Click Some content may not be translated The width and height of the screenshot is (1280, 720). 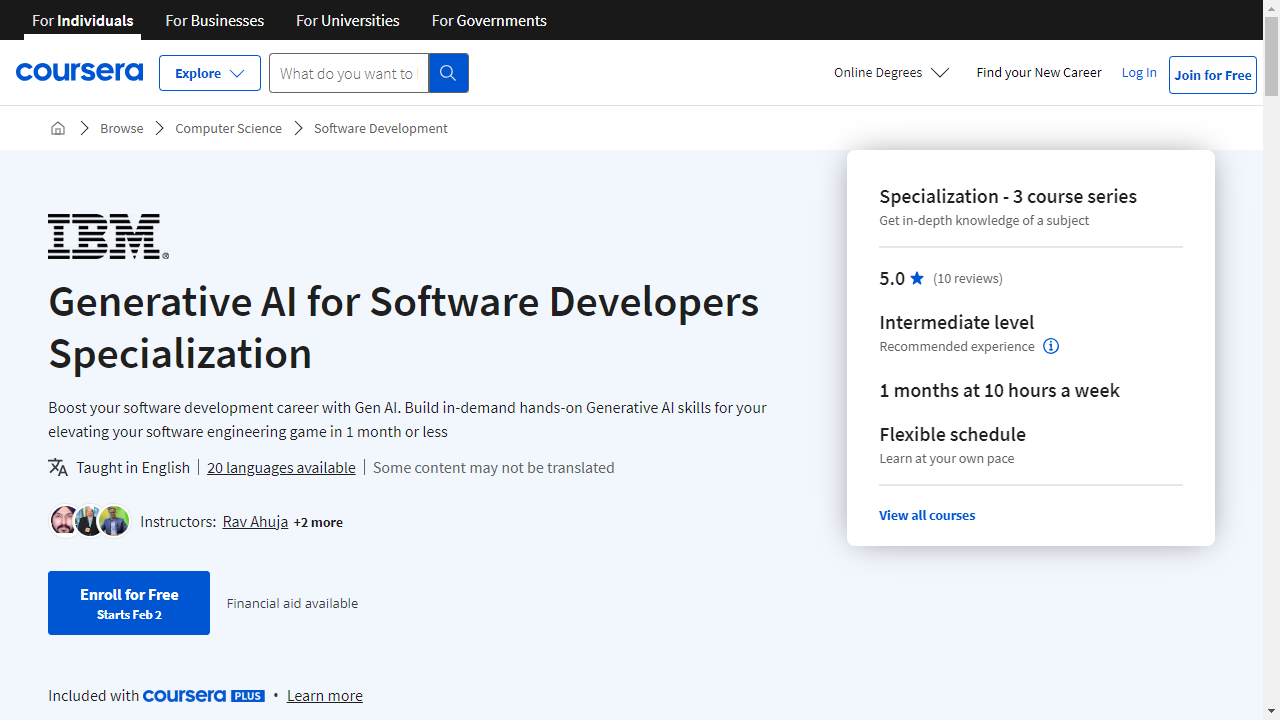(x=494, y=467)
